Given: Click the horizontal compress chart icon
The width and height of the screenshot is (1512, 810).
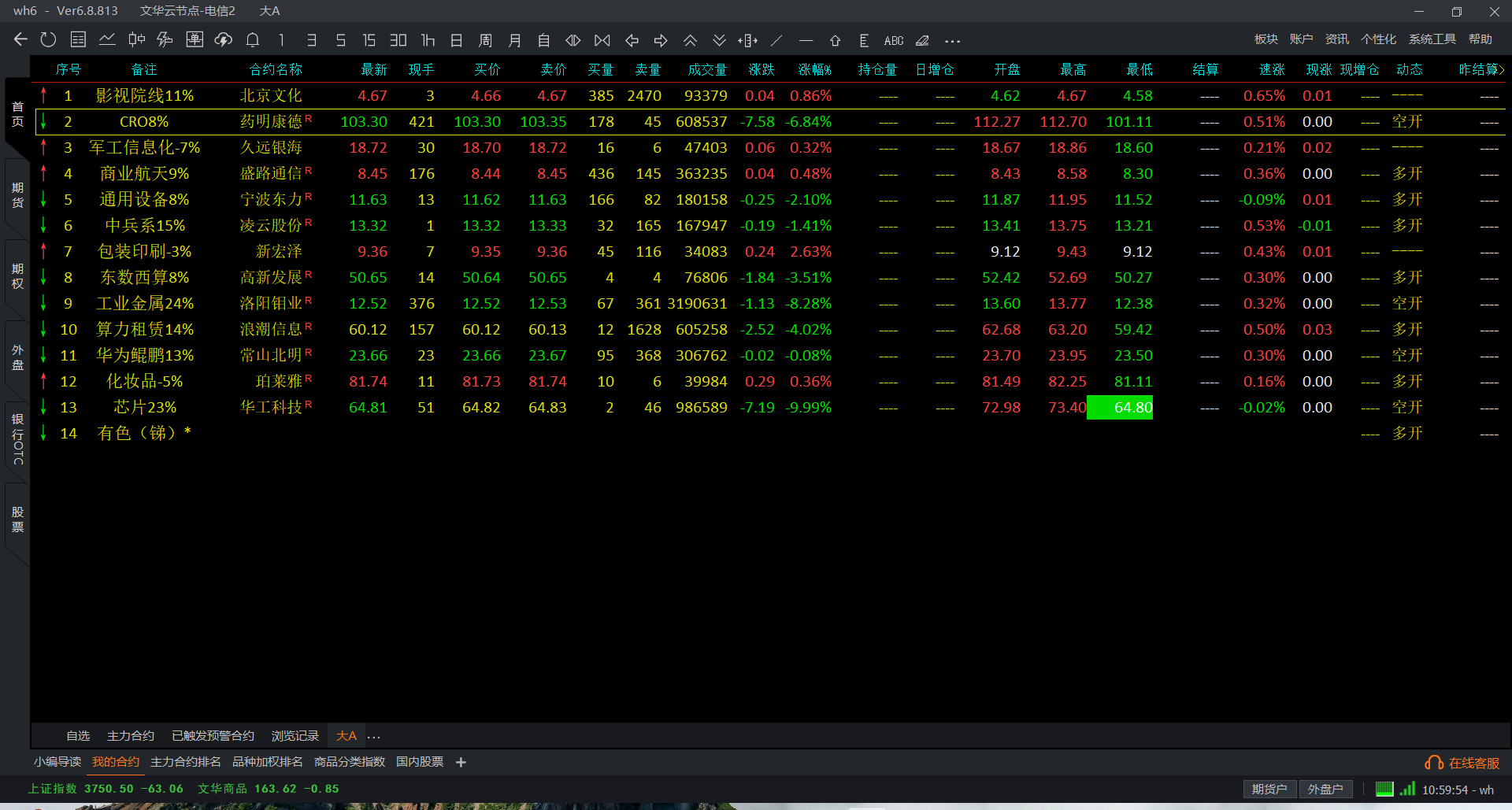Looking at the screenshot, I should 573,40.
